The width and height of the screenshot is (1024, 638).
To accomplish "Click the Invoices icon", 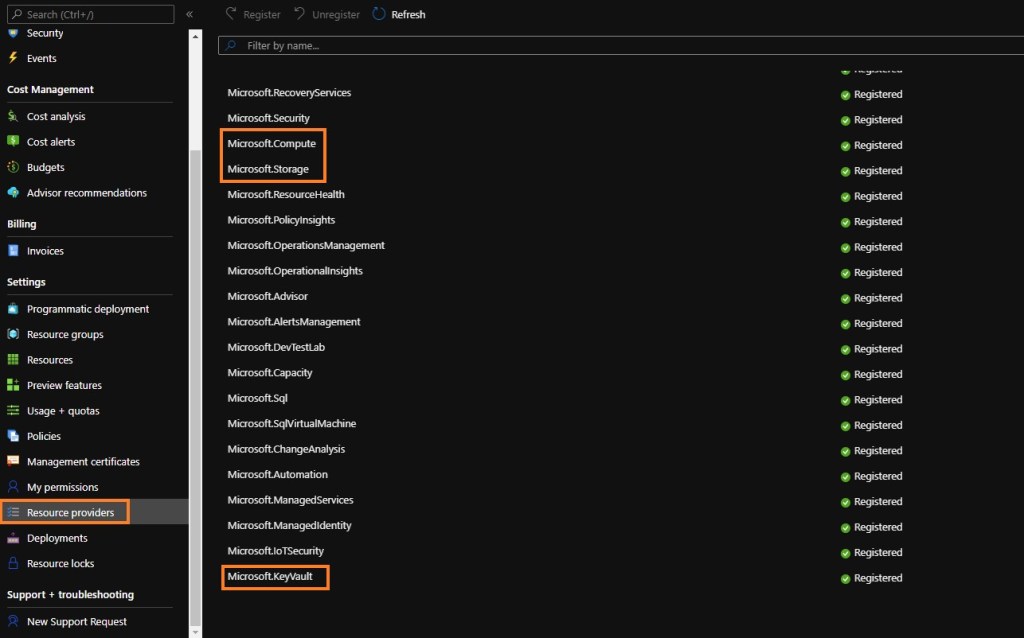I will point(13,251).
